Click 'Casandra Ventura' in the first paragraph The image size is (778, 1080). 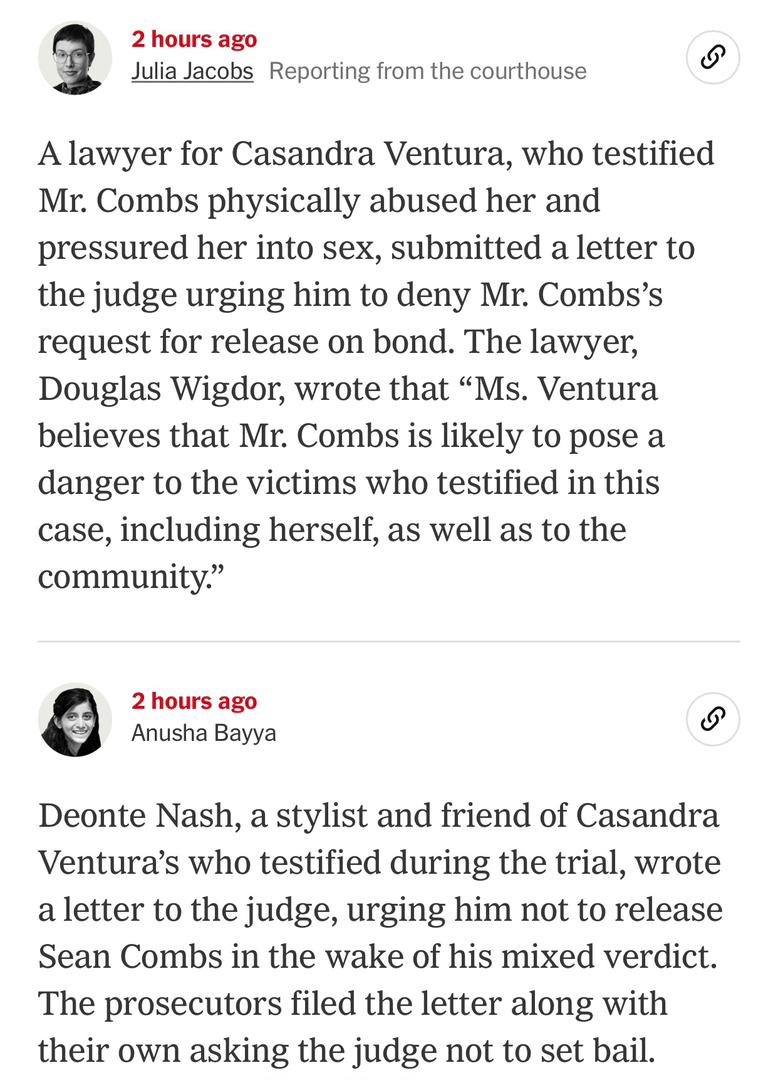(x=371, y=154)
